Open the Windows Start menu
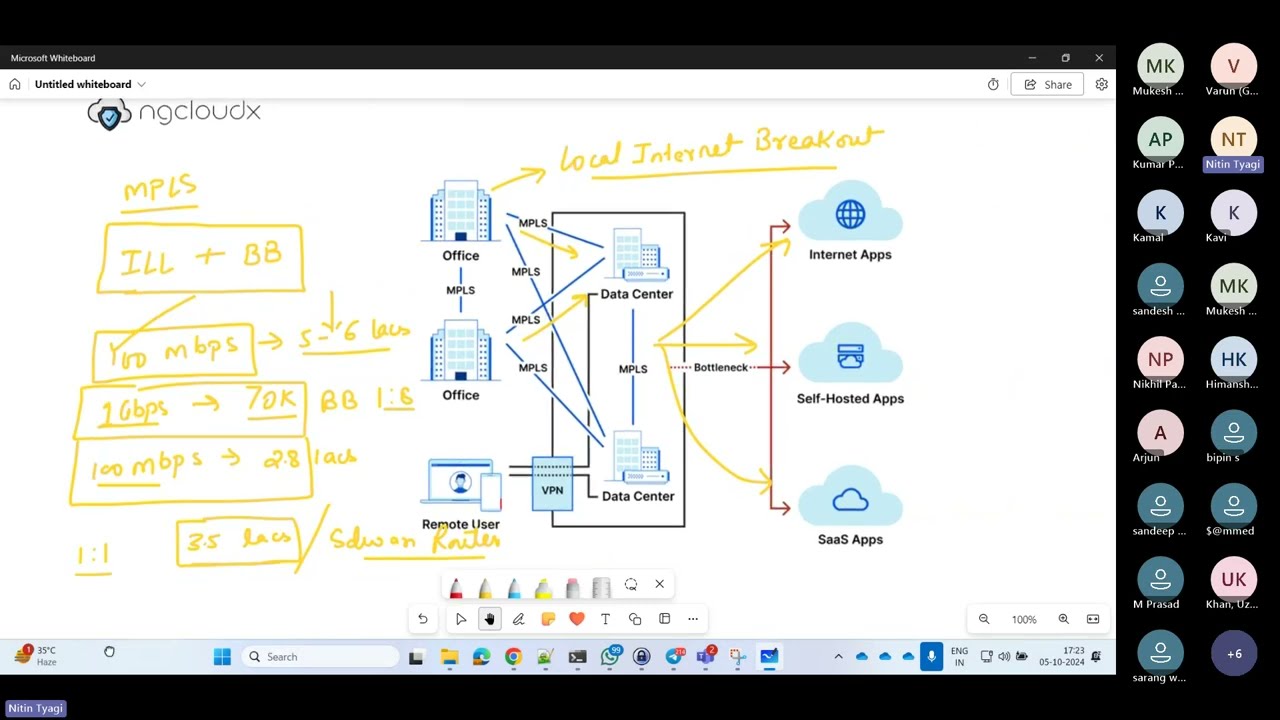 (x=222, y=657)
